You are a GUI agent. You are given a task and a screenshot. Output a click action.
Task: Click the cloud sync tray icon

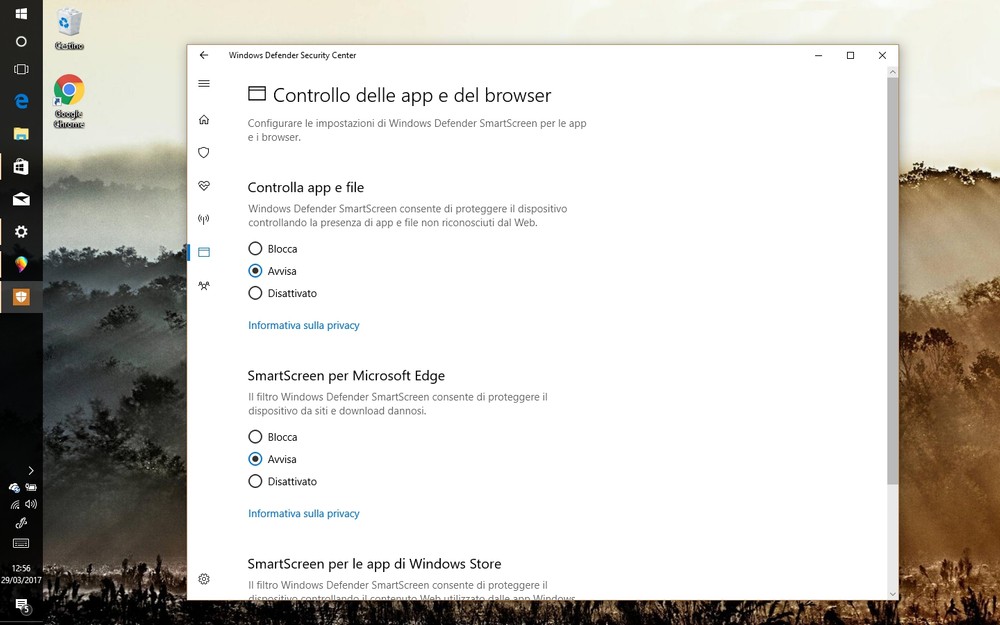tap(14, 488)
